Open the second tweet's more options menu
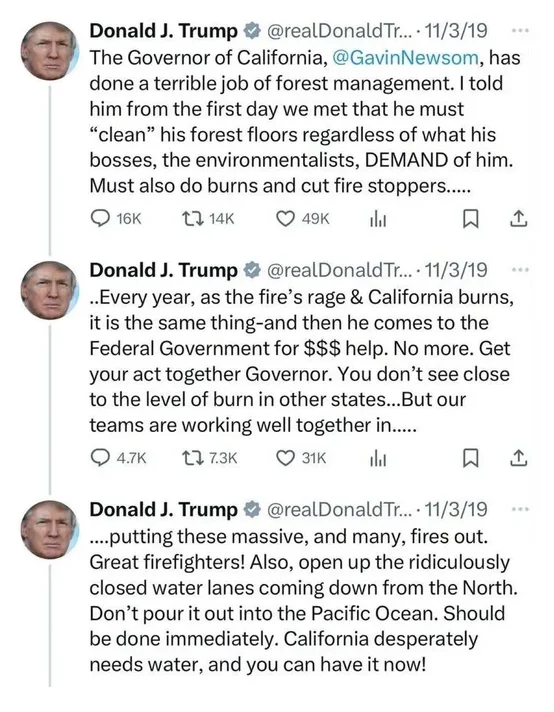Image resolution: width=554 pixels, height=712 pixels. coord(520,270)
